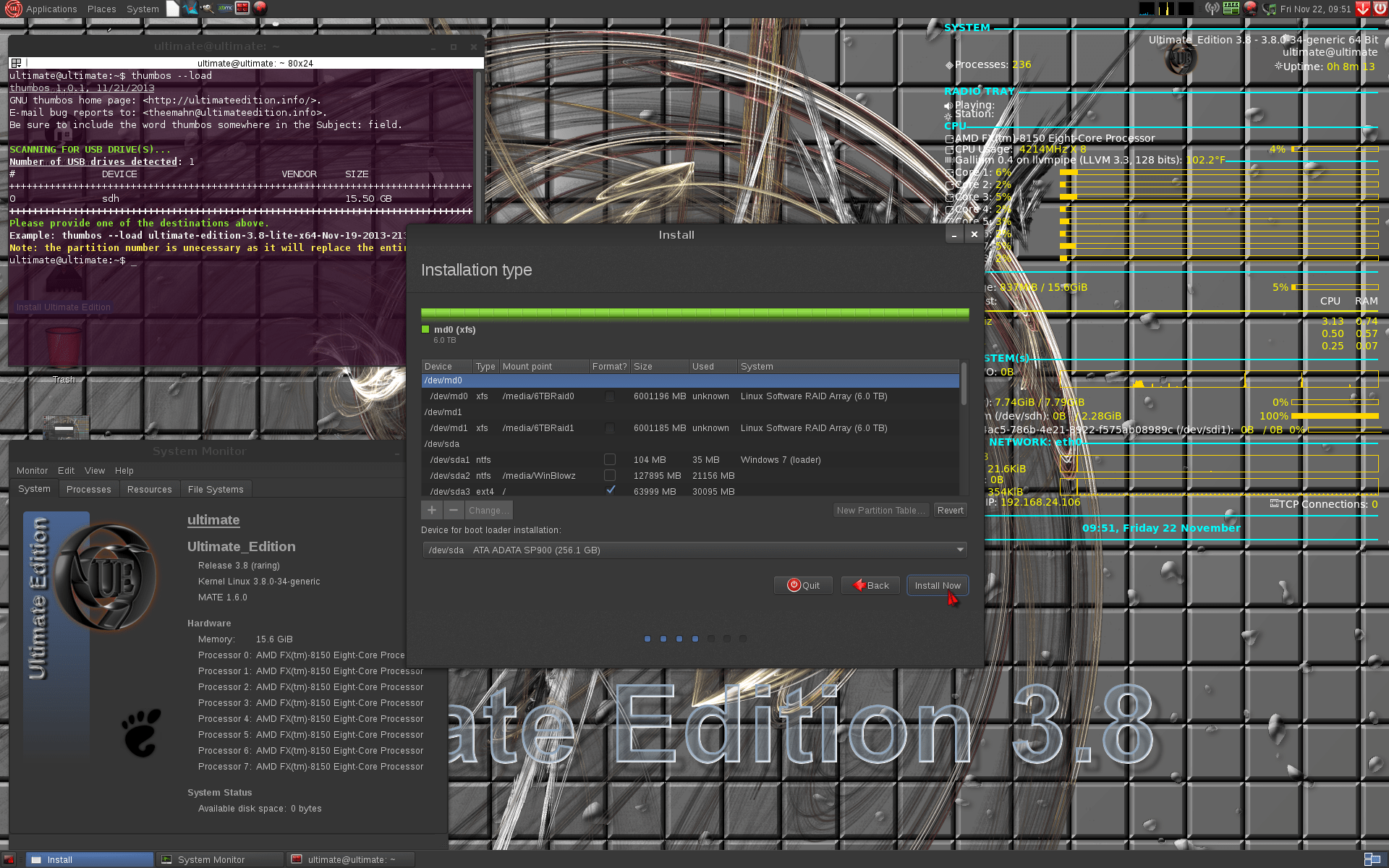Click the Back button

tap(870, 585)
